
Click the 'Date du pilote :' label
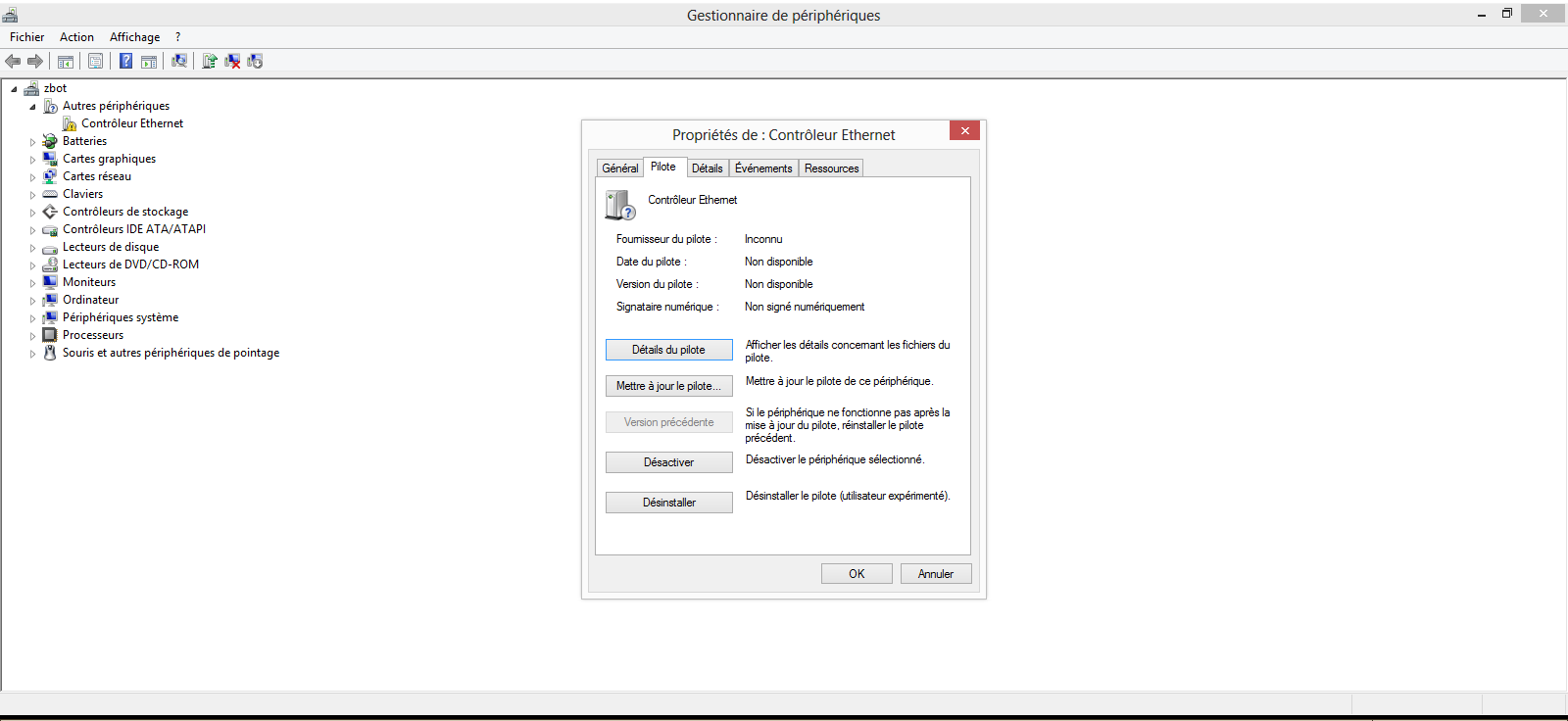click(x=652, y=262)
